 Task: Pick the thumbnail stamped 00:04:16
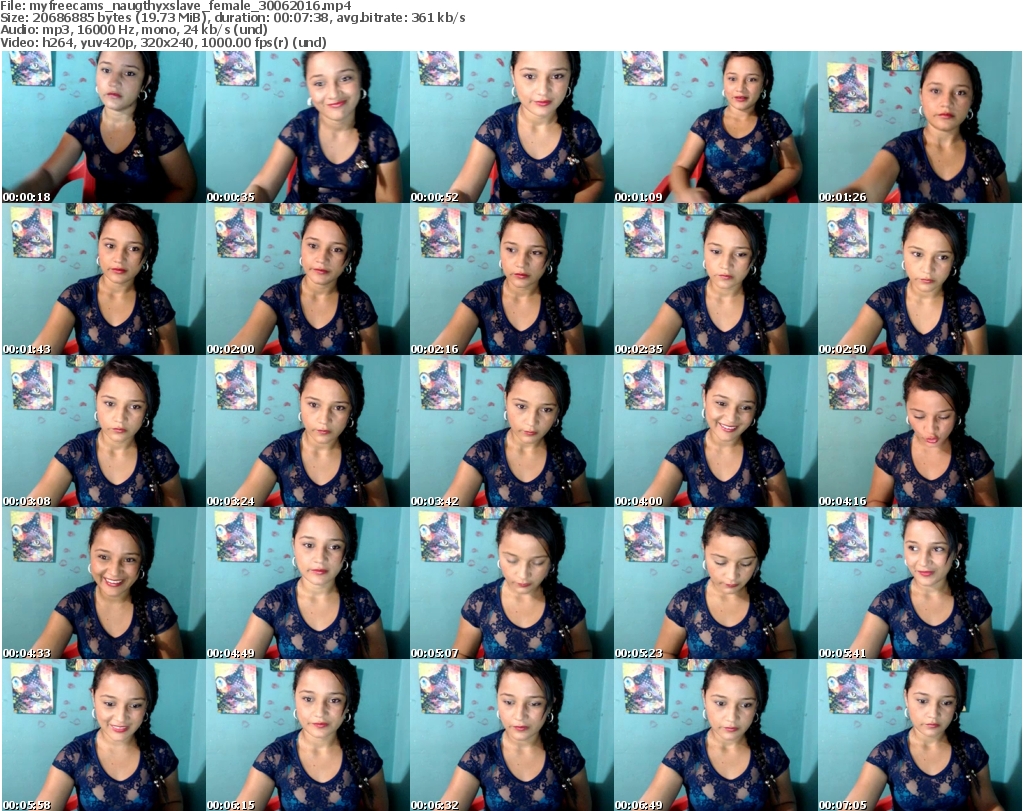(x=920, y=431)
